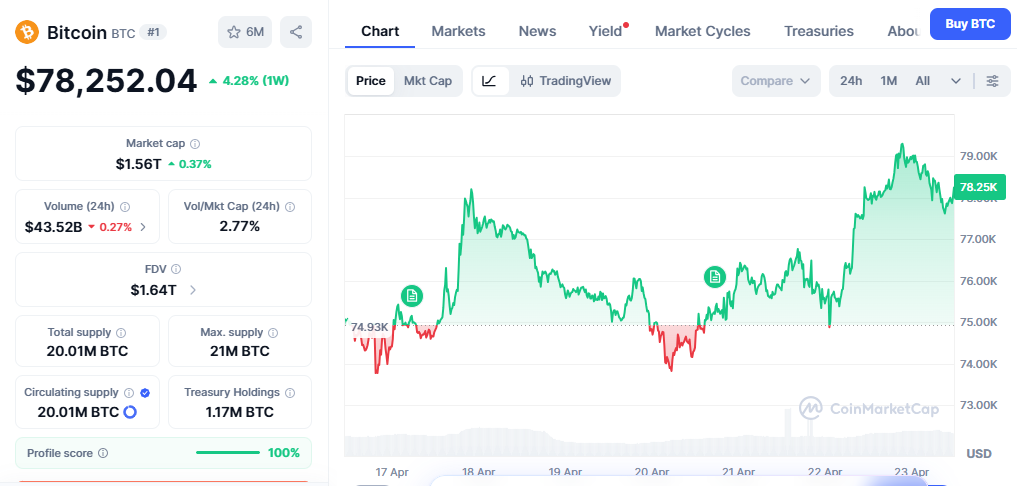This screenshot has width=1017, height=486.
Task: Click the $43.52B volume value
Action: 53,227
